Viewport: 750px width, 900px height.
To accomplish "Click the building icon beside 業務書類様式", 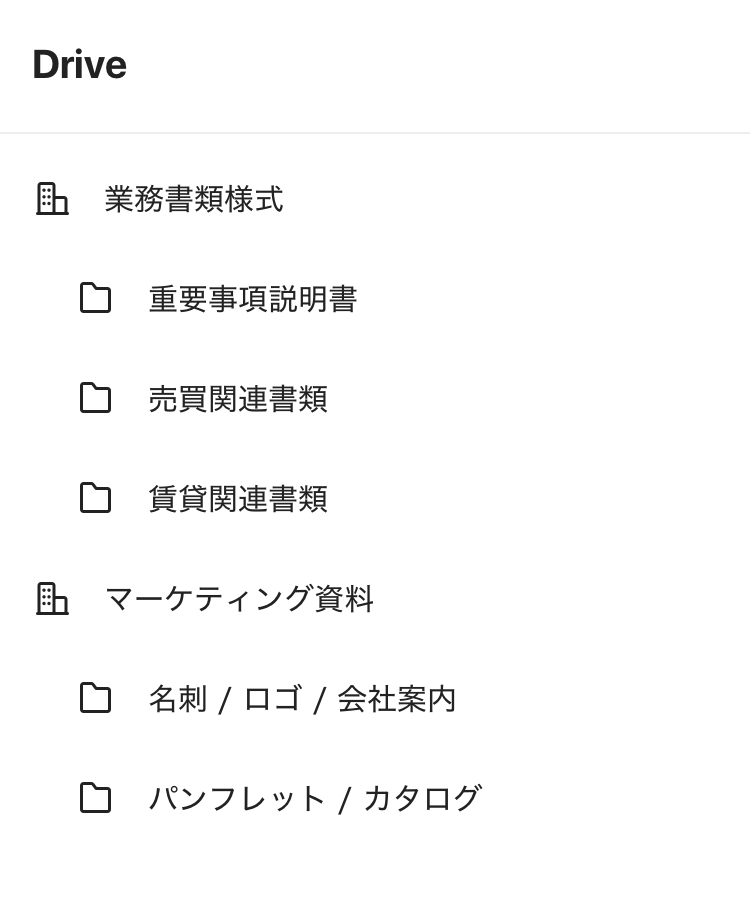I will pos(52,199).
